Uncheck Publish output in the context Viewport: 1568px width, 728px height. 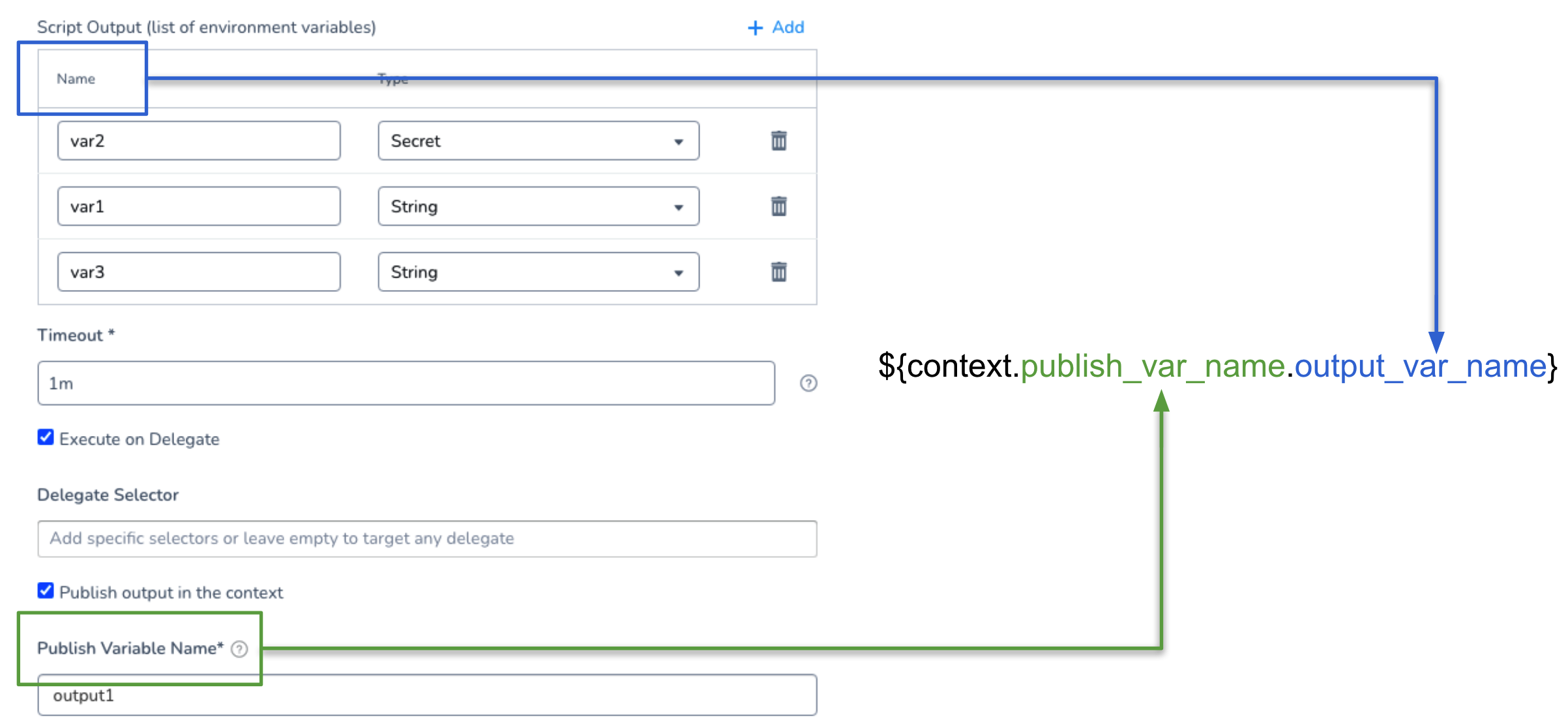[x=46, y=590]
